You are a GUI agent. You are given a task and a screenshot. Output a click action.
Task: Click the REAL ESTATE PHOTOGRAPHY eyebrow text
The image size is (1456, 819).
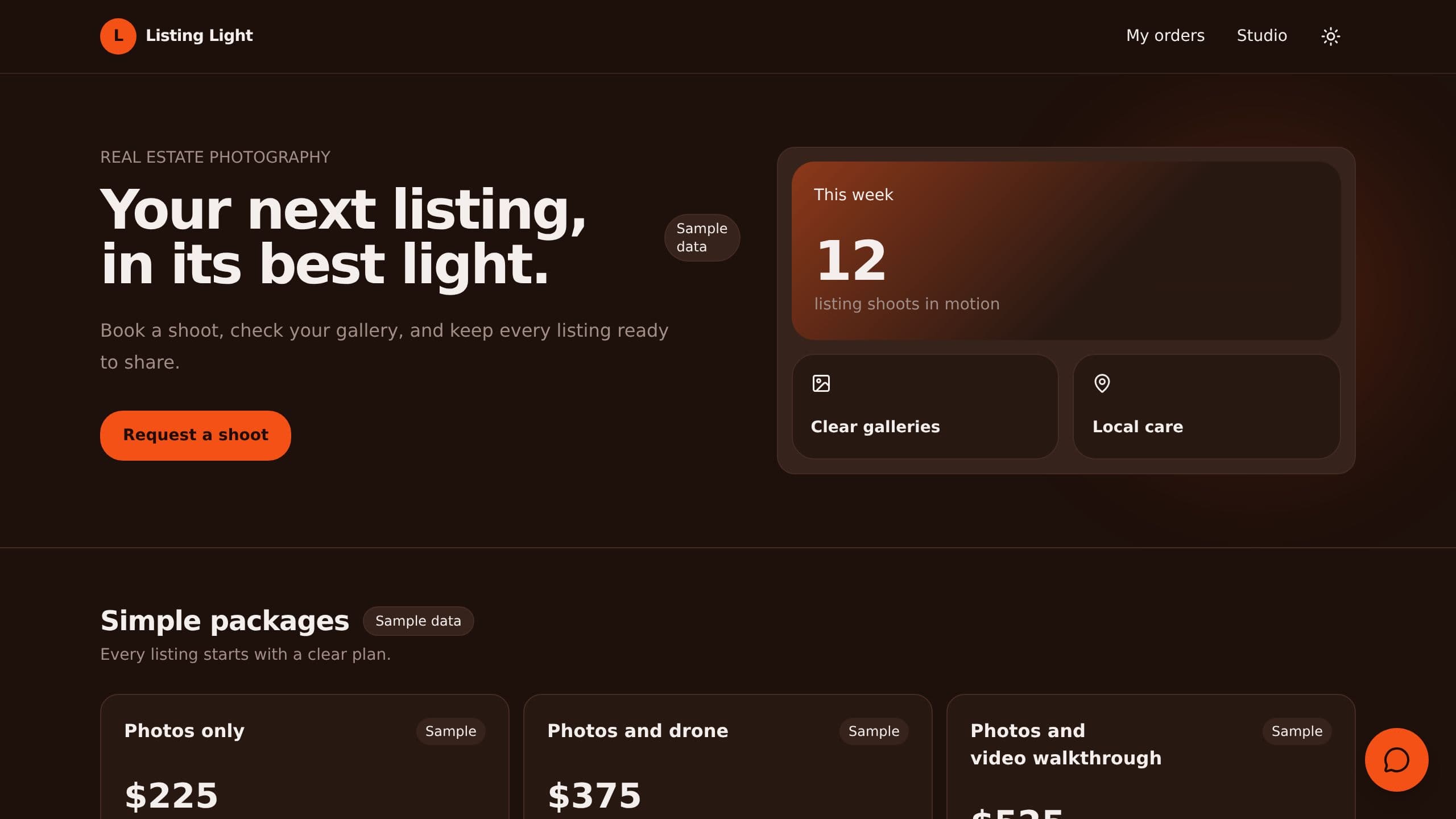tap(215, 157)
